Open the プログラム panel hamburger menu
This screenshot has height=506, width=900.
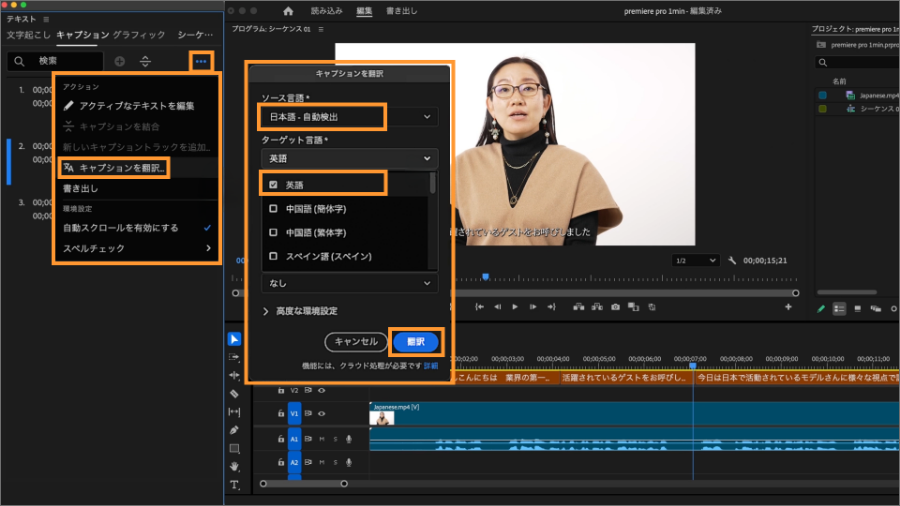point(321,29)
